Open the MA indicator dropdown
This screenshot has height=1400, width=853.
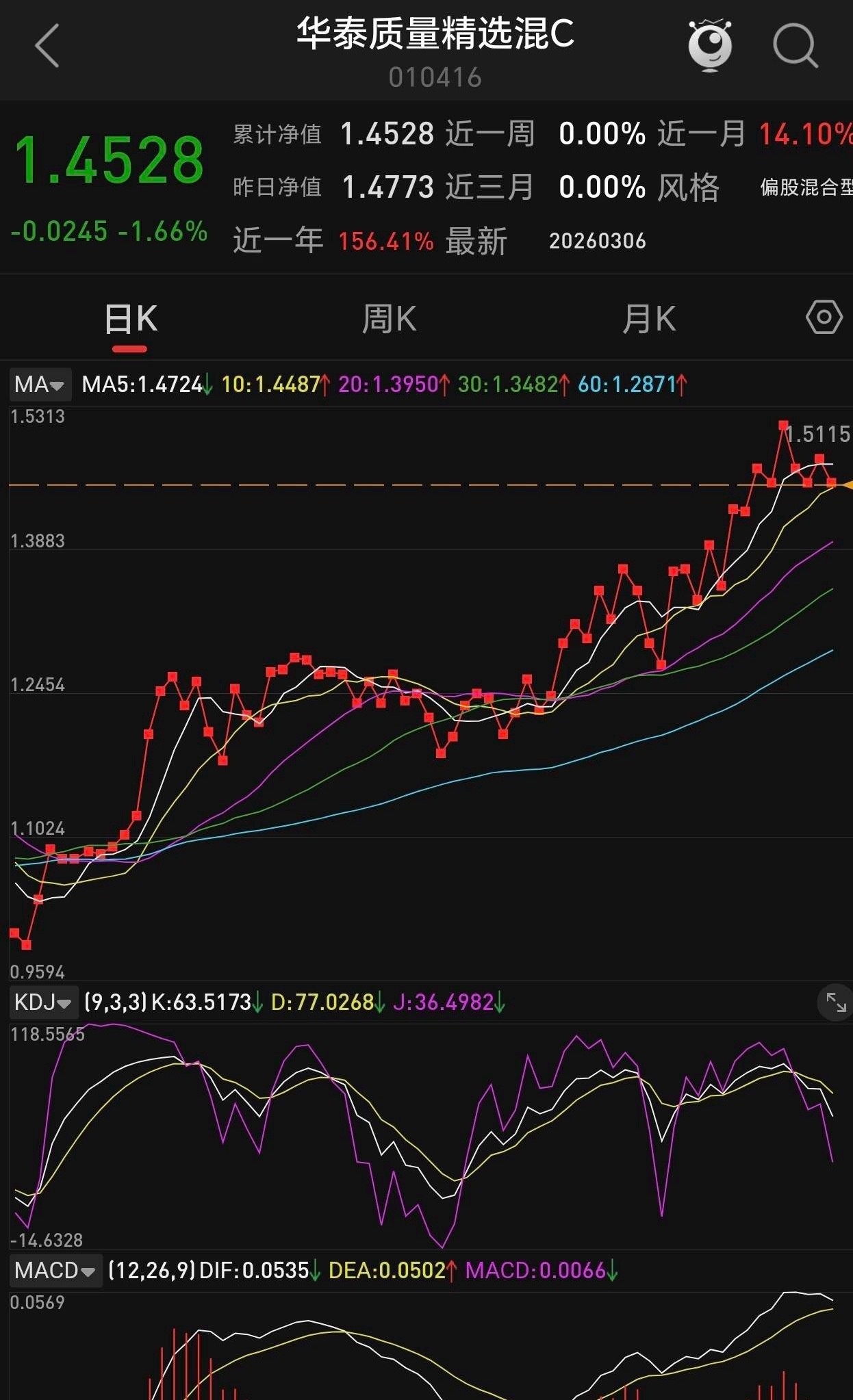click(x=40, y=385)
